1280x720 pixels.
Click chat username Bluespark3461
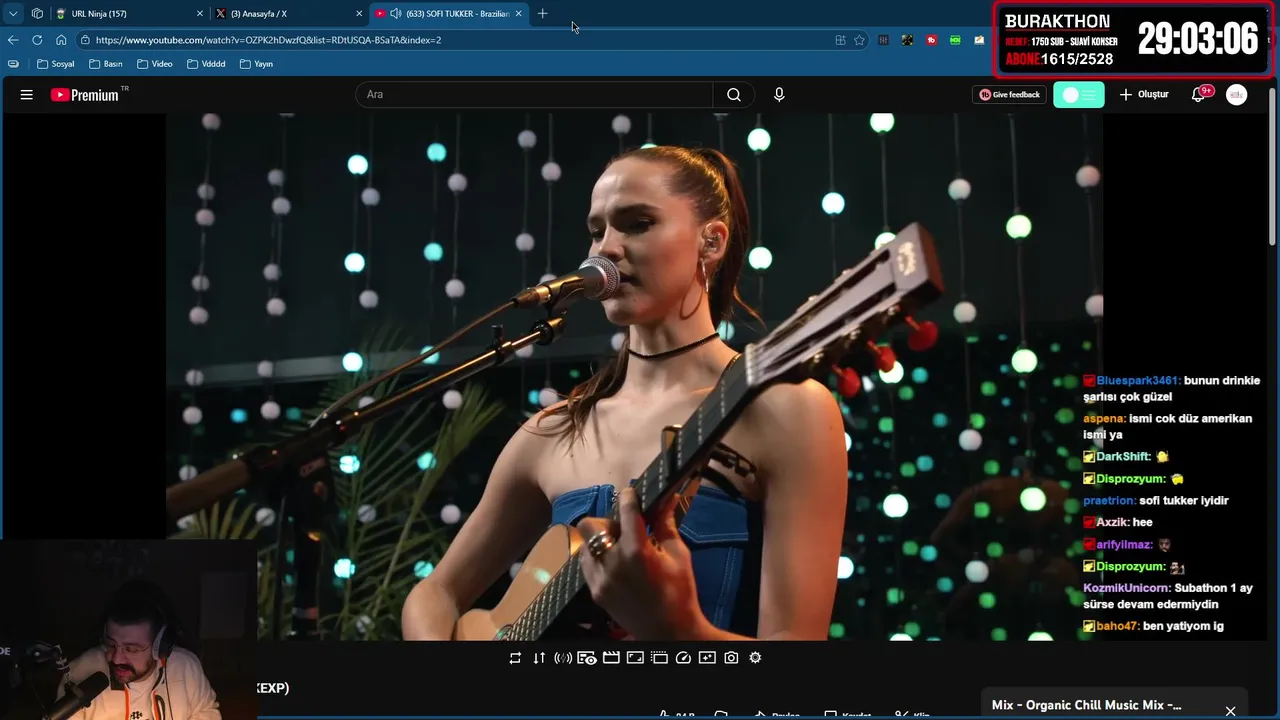click(1138, 381)
